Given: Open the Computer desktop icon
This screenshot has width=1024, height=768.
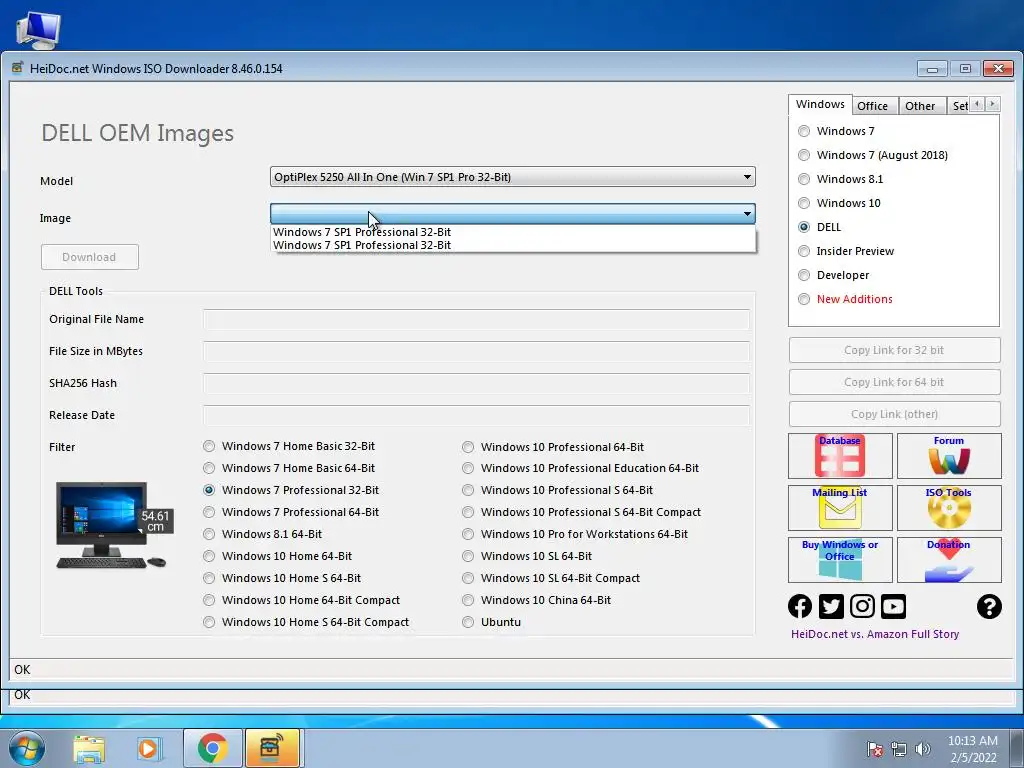Looking at the screenshot, I should click(x=38, y=29).
